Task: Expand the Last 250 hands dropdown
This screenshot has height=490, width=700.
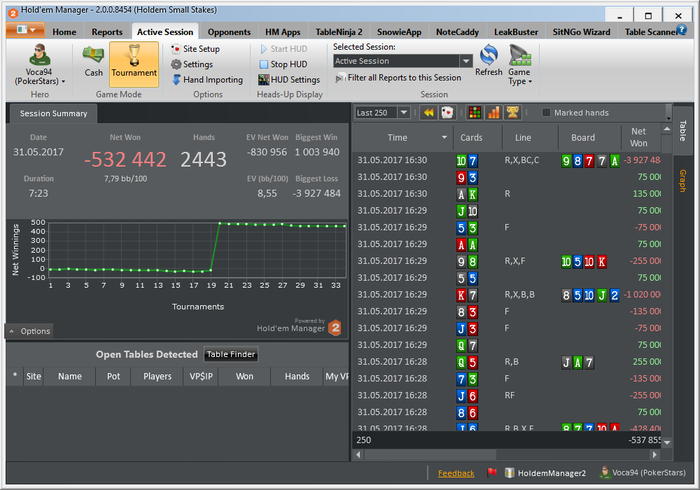Action: coord(403,113)
